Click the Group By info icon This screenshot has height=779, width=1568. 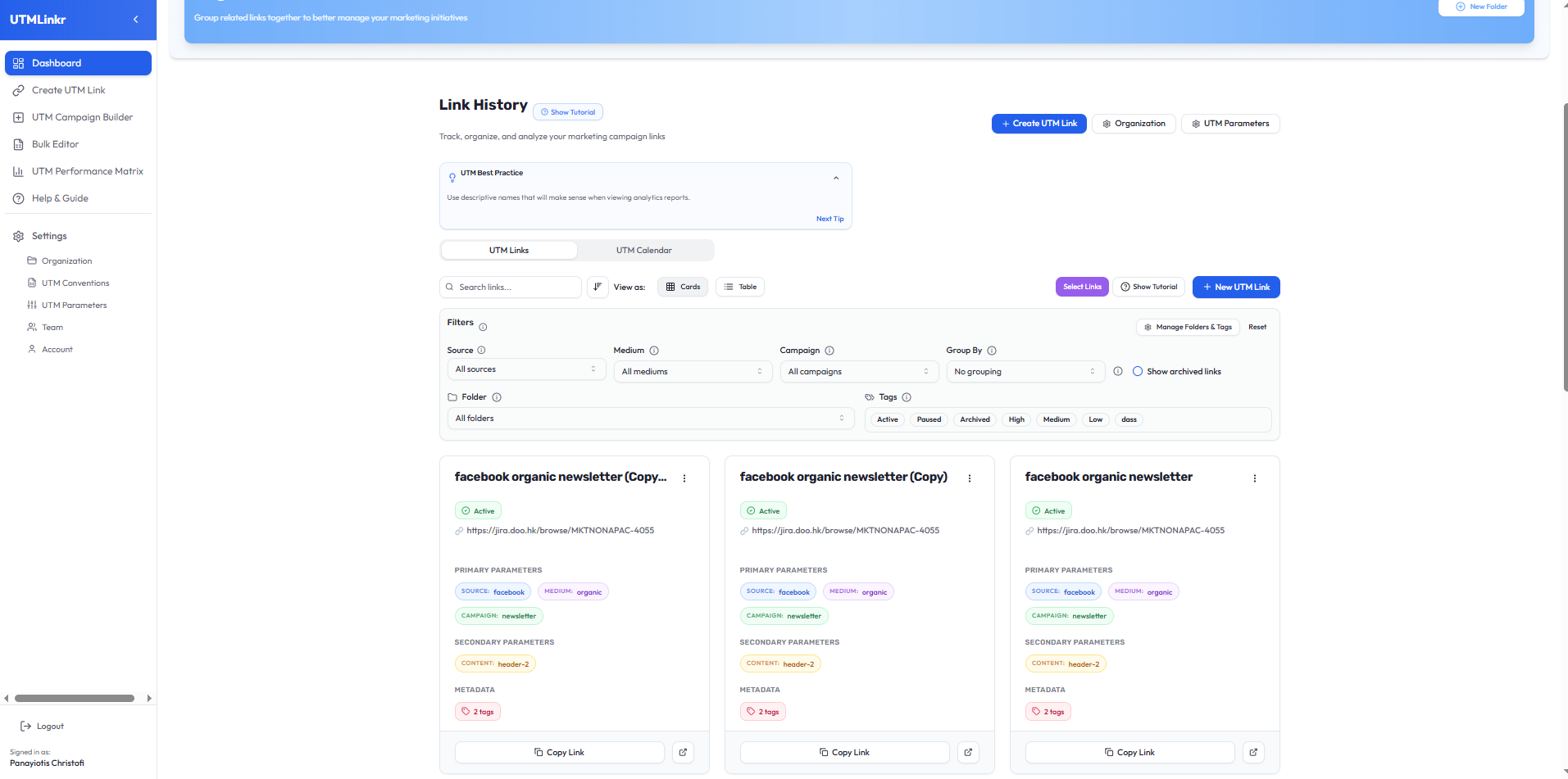click(x=992, y=351)
